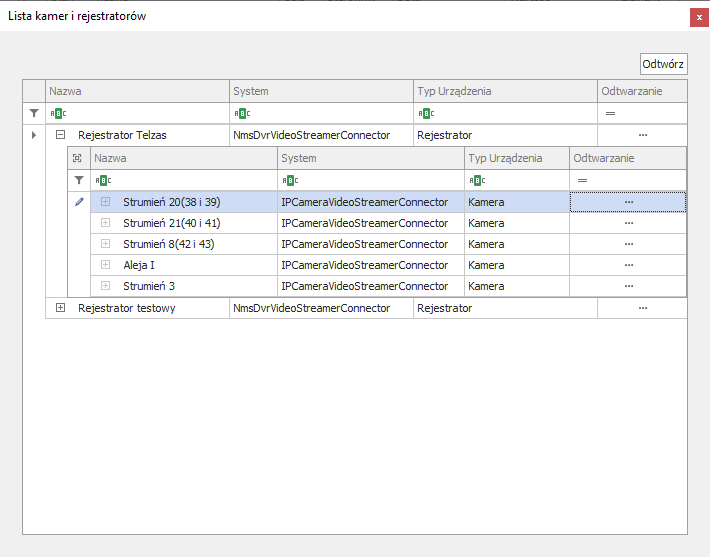Viewport: 710px width, 557px height.
Task: Sort by outer Nazwa column header
Action: tap(137, 91)
